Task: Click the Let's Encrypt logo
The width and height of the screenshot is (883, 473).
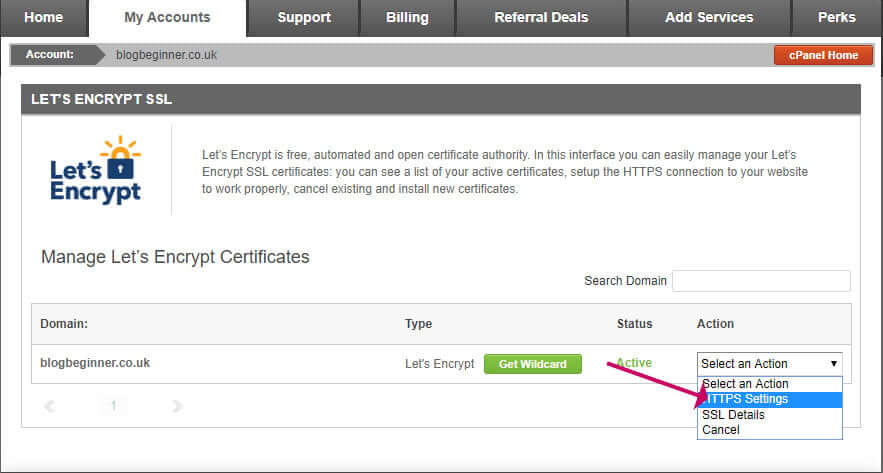Action: pos(96,170)
